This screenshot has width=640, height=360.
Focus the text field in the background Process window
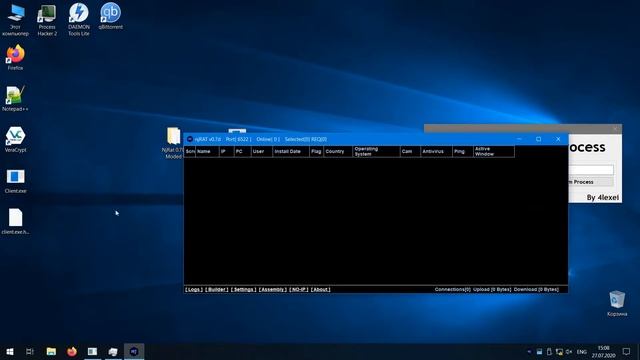click(591, 169)
